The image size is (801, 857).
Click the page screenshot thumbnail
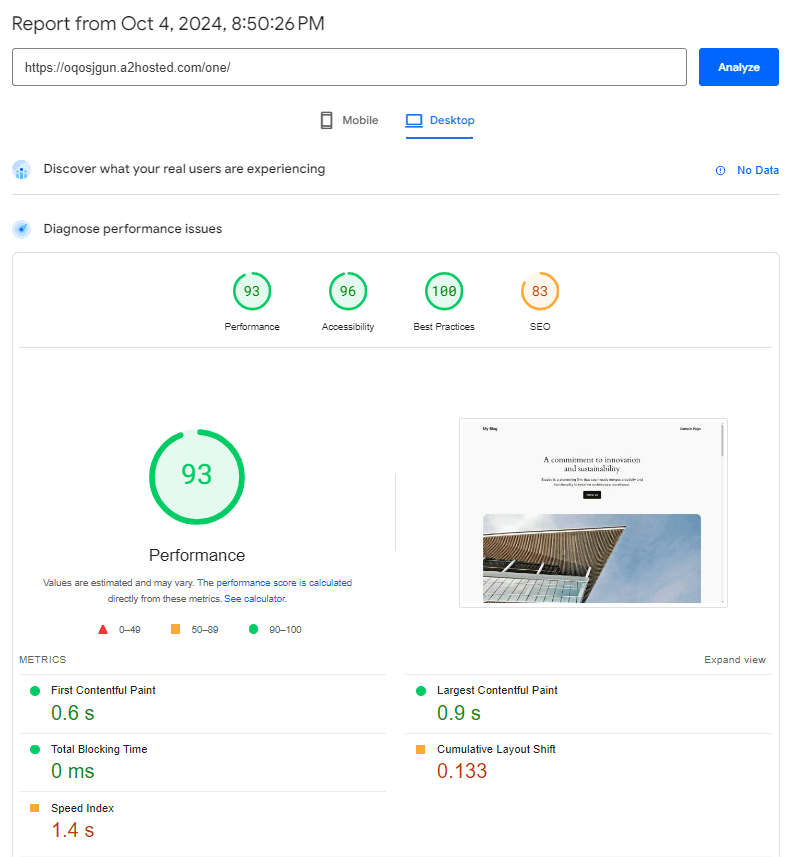tap(593, 513)
